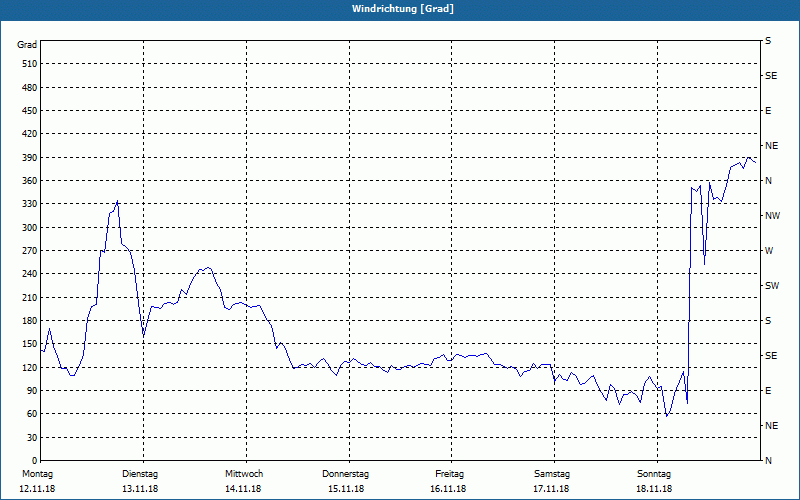Click the Montag day label
The height and width of the screenshot is (500, 800).
tap(37, 474)
